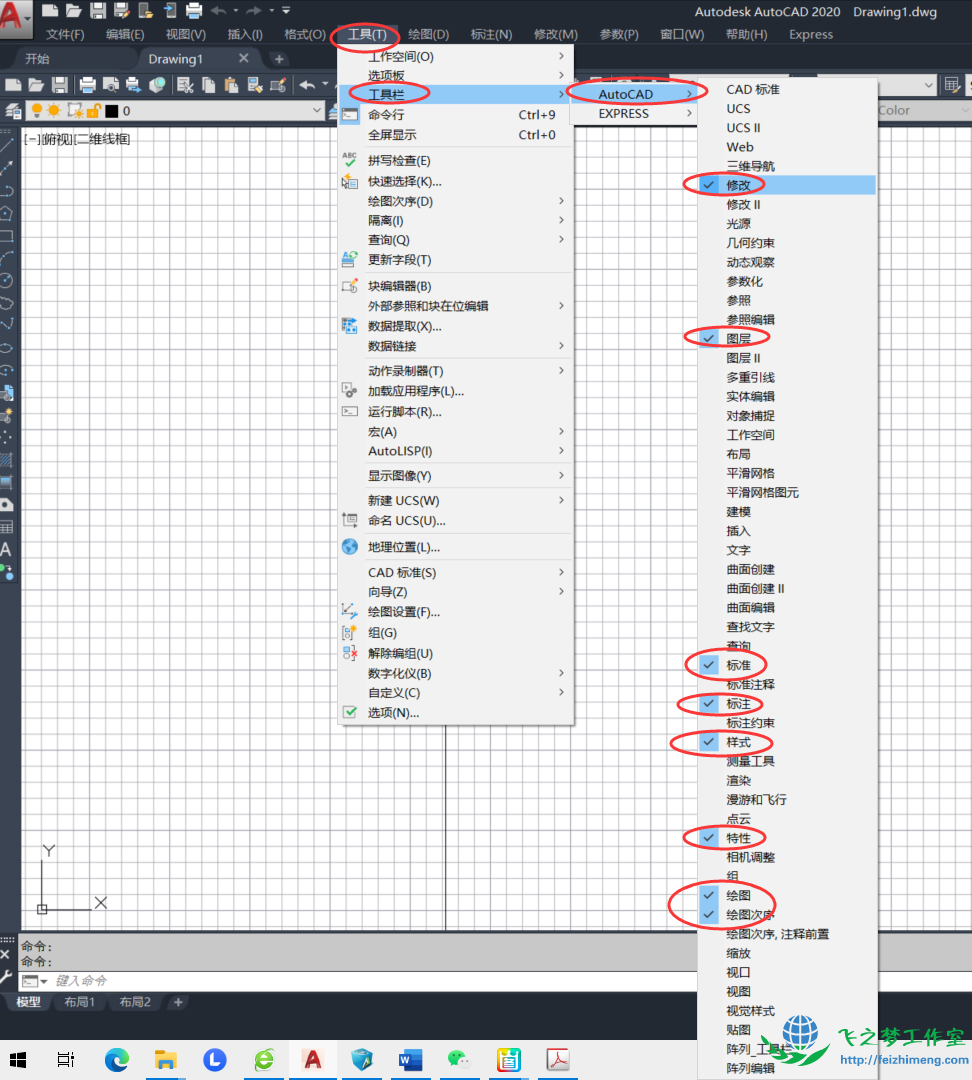This screenshot has height=1080, width=972.
Task: Click command line customize wrench icon
Action: pos(6,977)
